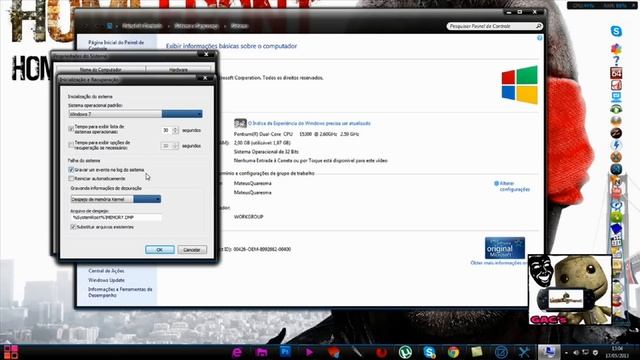Viewport: 640px width, 360px height.
Task: Close the Inicialização e Recuperação dialog
Action: (x=205, y=78)
